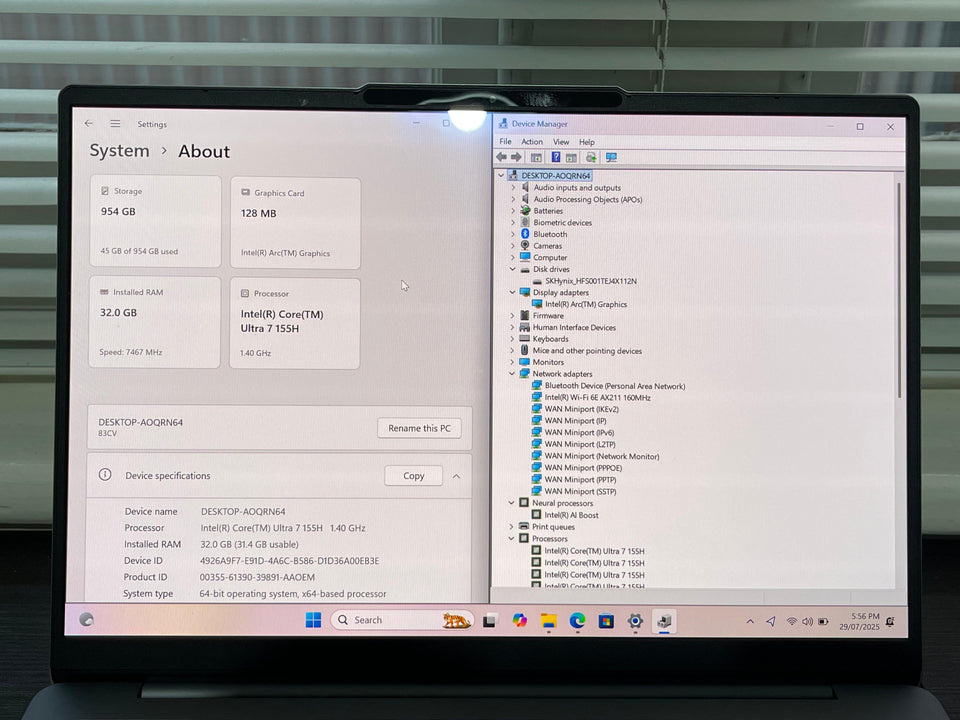Image resolution: width=960 pixels, height=720 pixels.
Task: Select the Cameras webcam icon
Action: (x=525, y=246)
